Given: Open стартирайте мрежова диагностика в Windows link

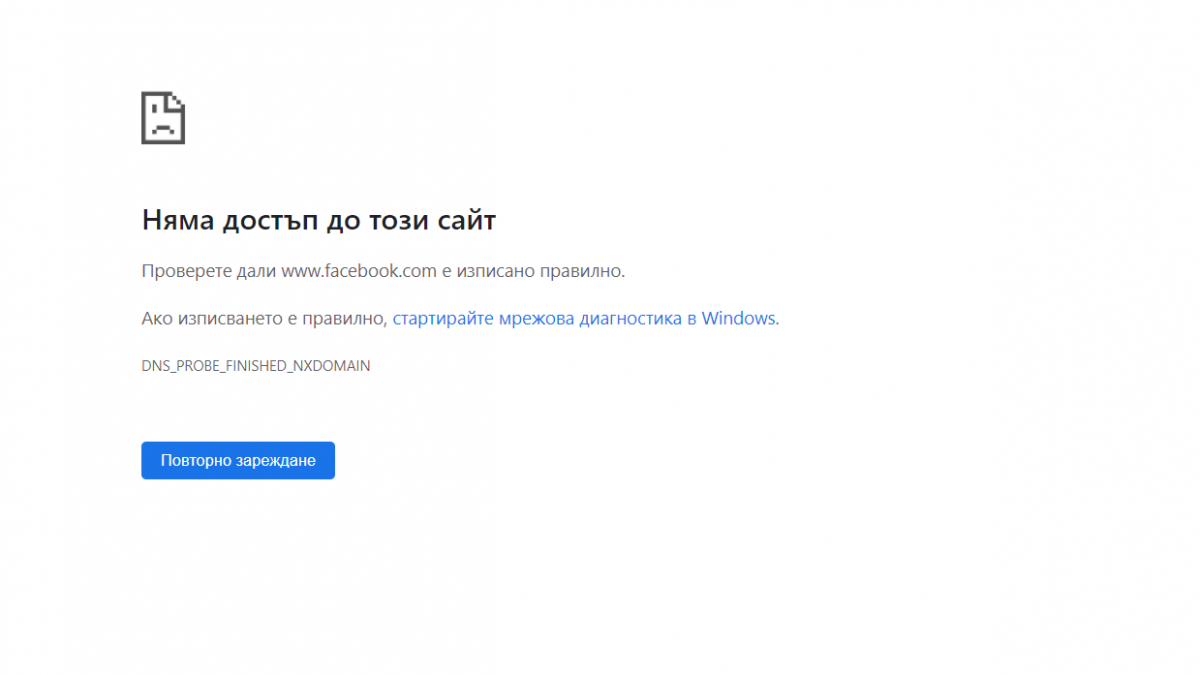Looking at the screenshot, I should click(x=584, y=318).
